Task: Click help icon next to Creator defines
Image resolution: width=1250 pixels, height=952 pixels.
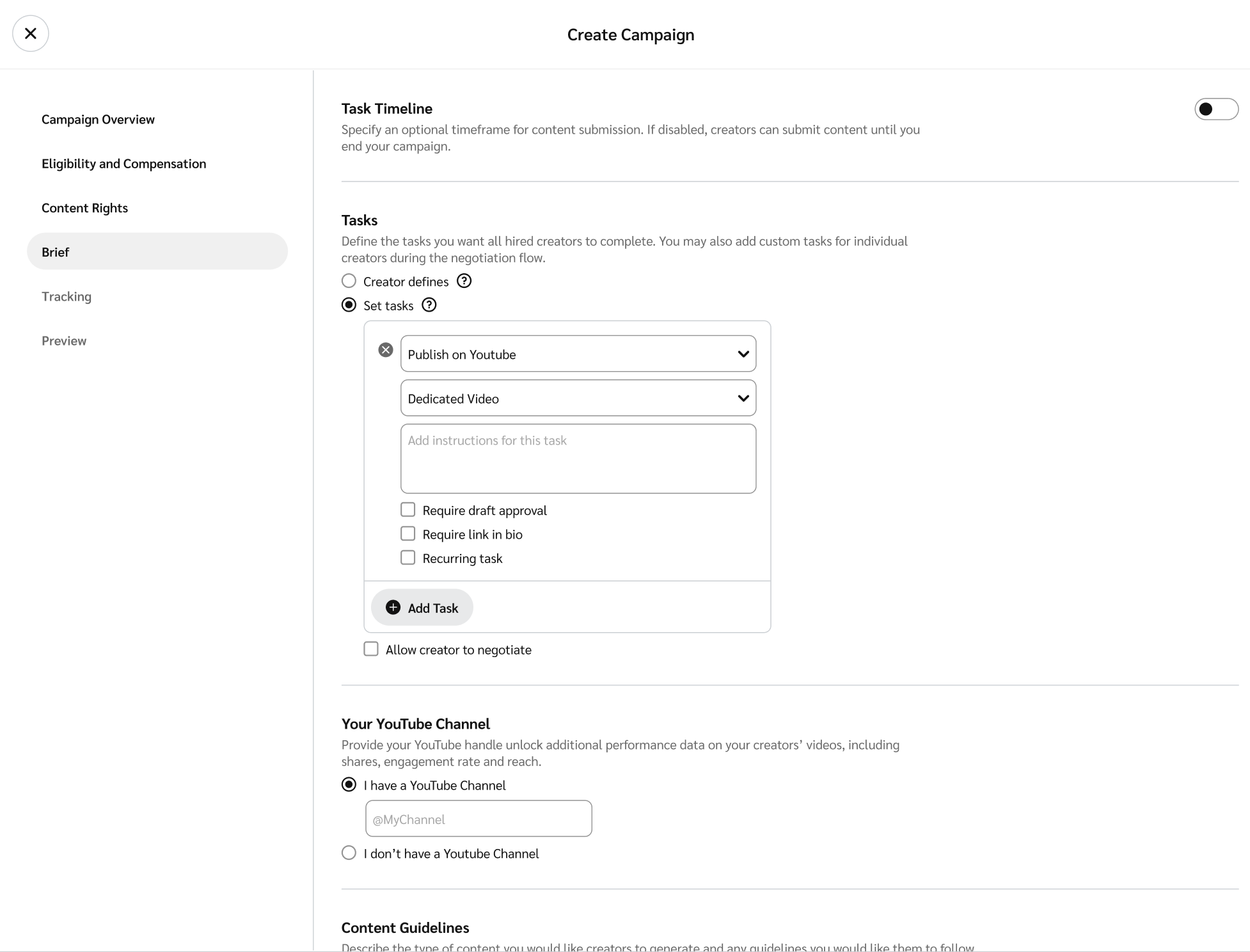Action: [464, 281]
